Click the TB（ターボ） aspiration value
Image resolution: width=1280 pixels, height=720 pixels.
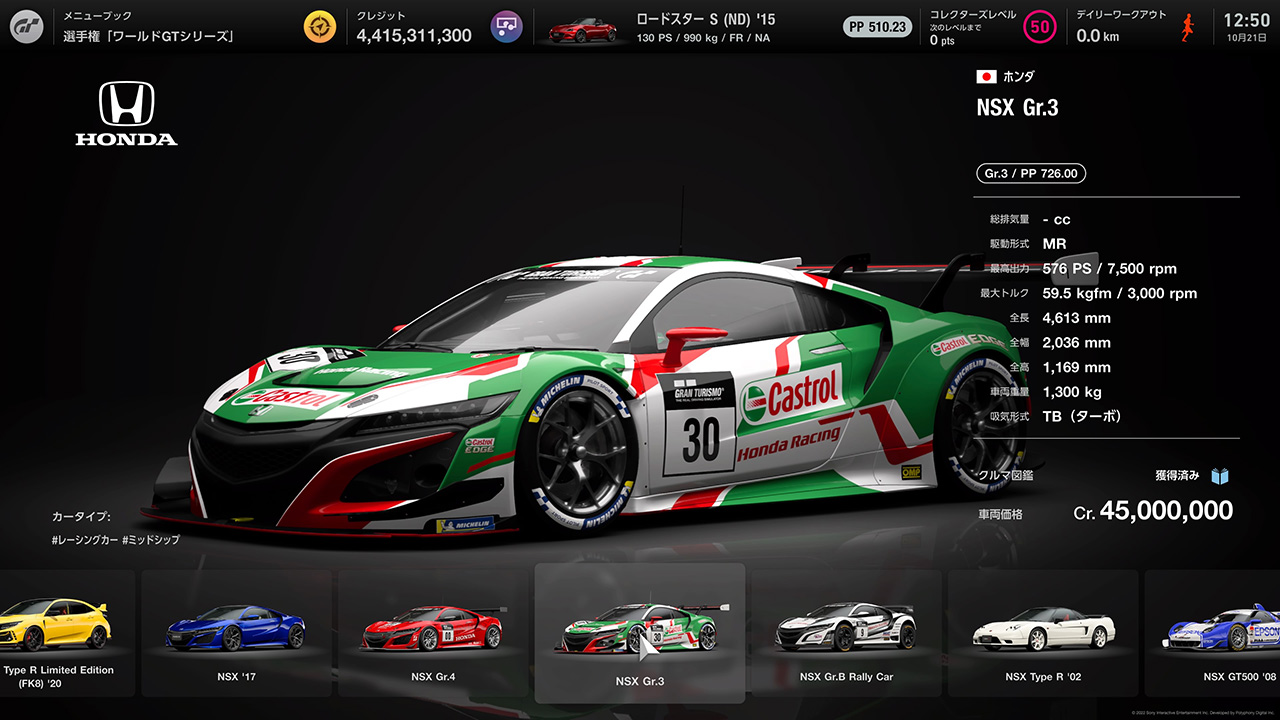(x=1082, y=416)
